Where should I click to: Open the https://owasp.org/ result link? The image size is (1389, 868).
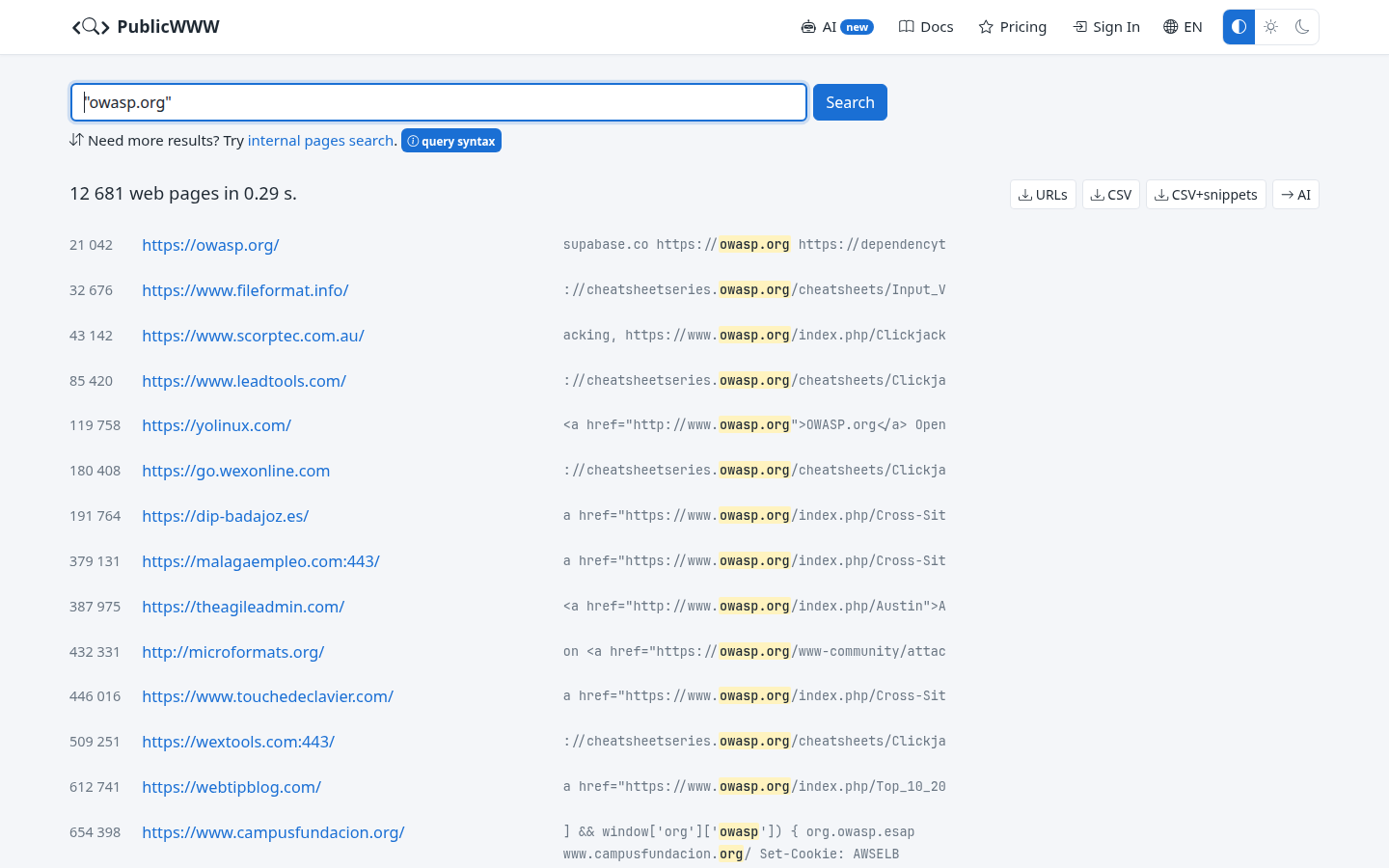click(210, 245)
